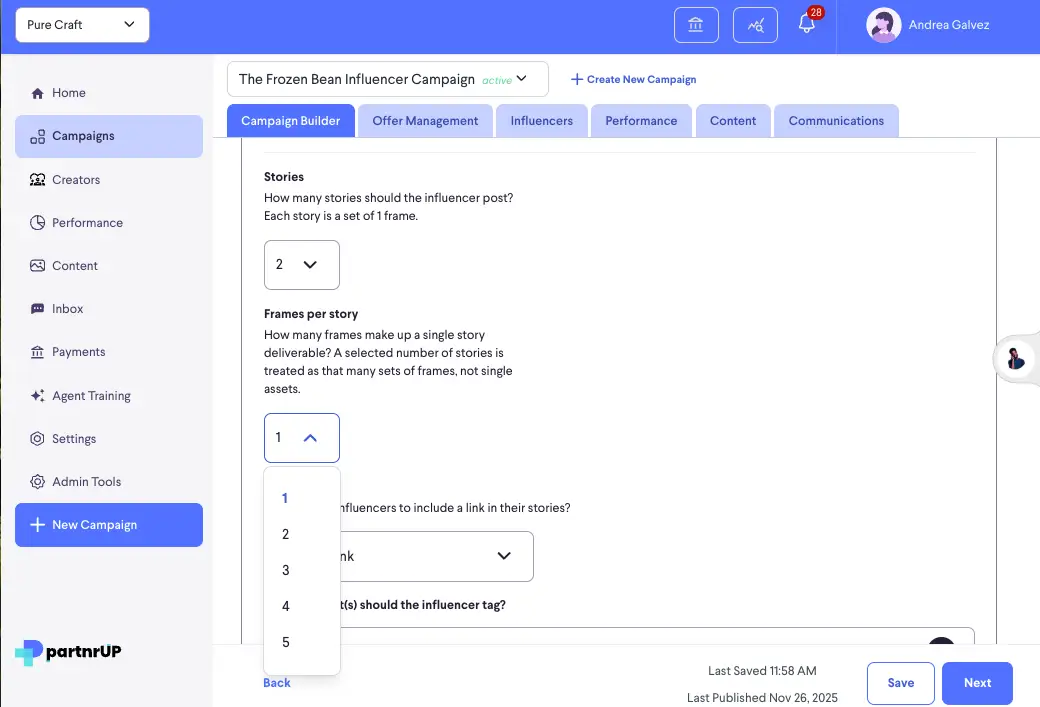The image size is (1040, 707).
Task: Open the Stories count dropdown showing 2
Action: pyautogui.click(x=302, y=265)
